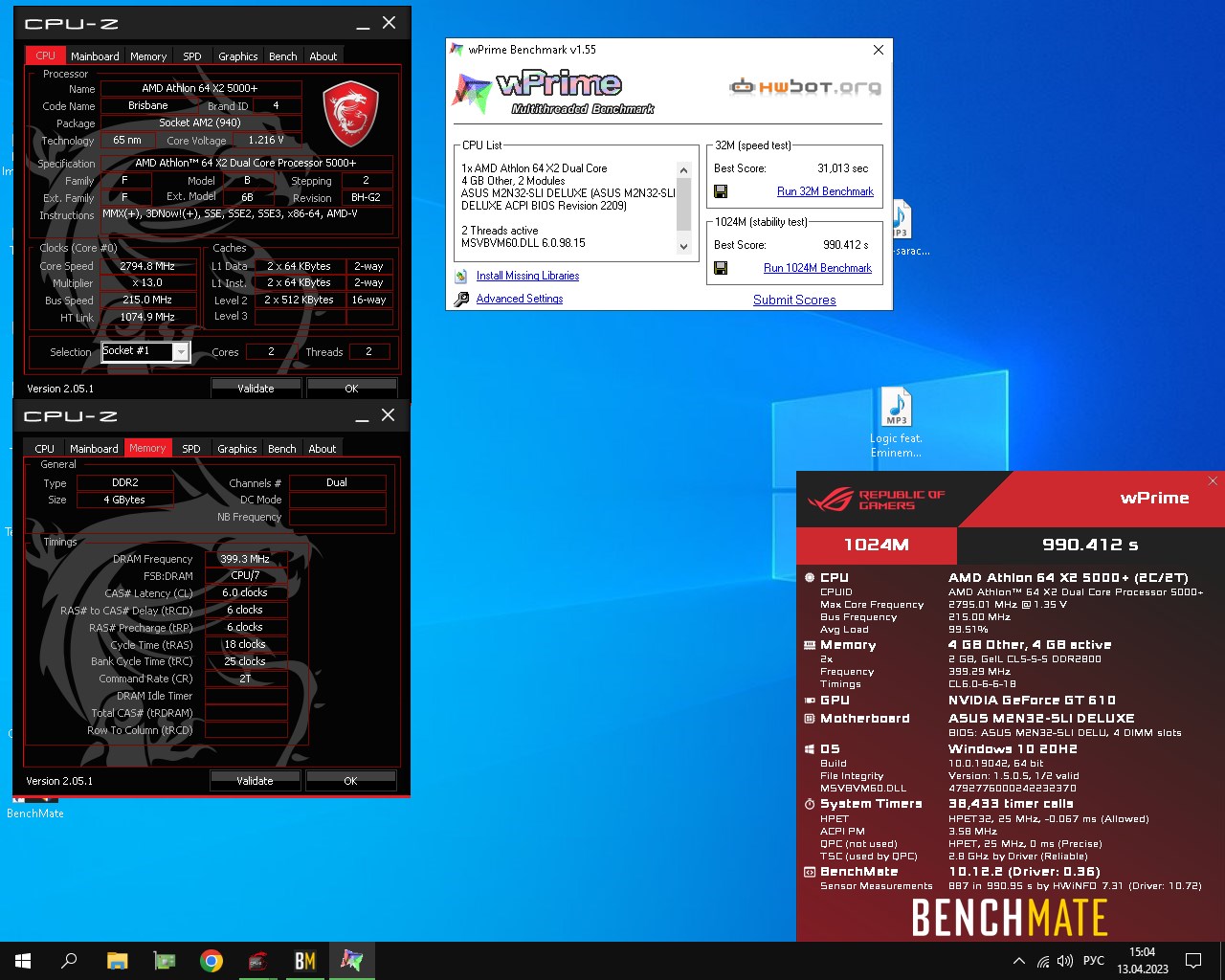The width and height of the screenshot is (1225, 980).
Task: Select Bench tab in bottom CPU-Z window
Action: pyautogui.click(x=282, y=449)
